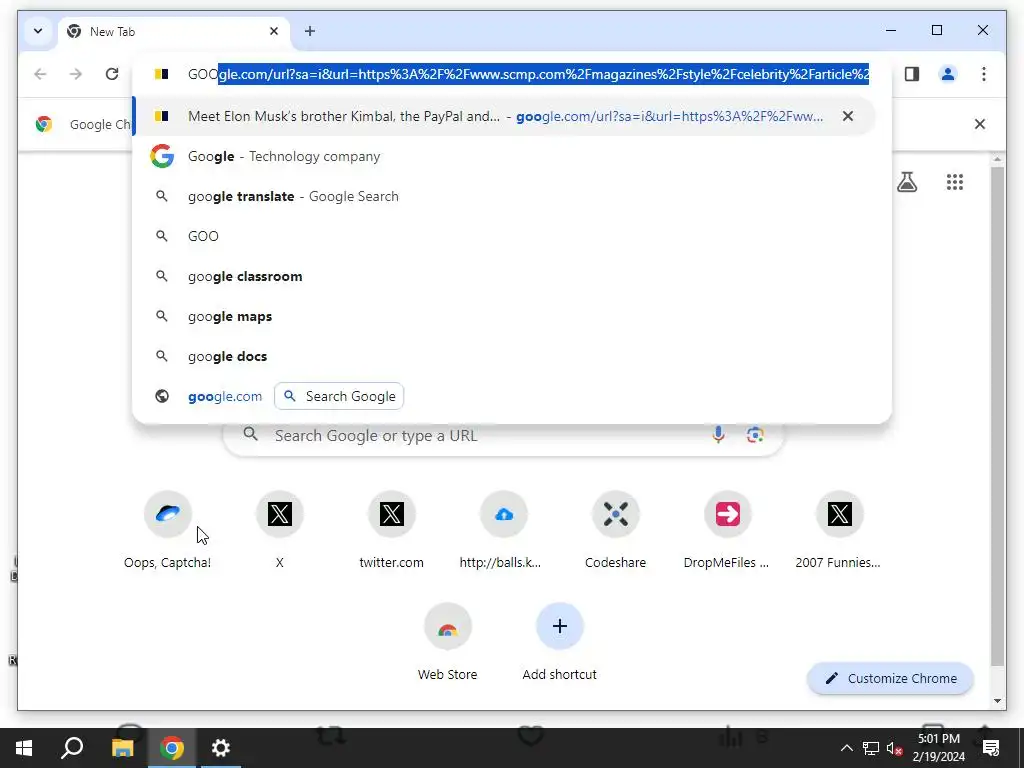Go back with the back arrow

(40, 74)
